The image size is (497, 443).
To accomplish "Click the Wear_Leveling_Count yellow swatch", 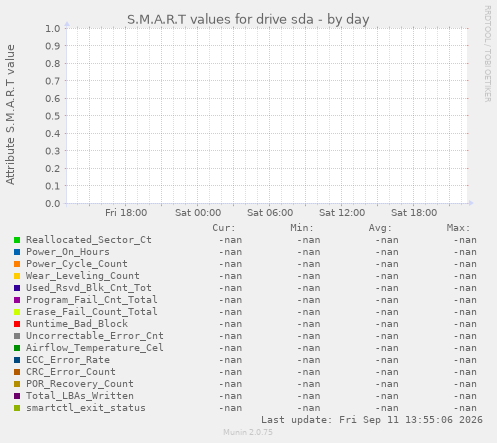I will (17, 276).
